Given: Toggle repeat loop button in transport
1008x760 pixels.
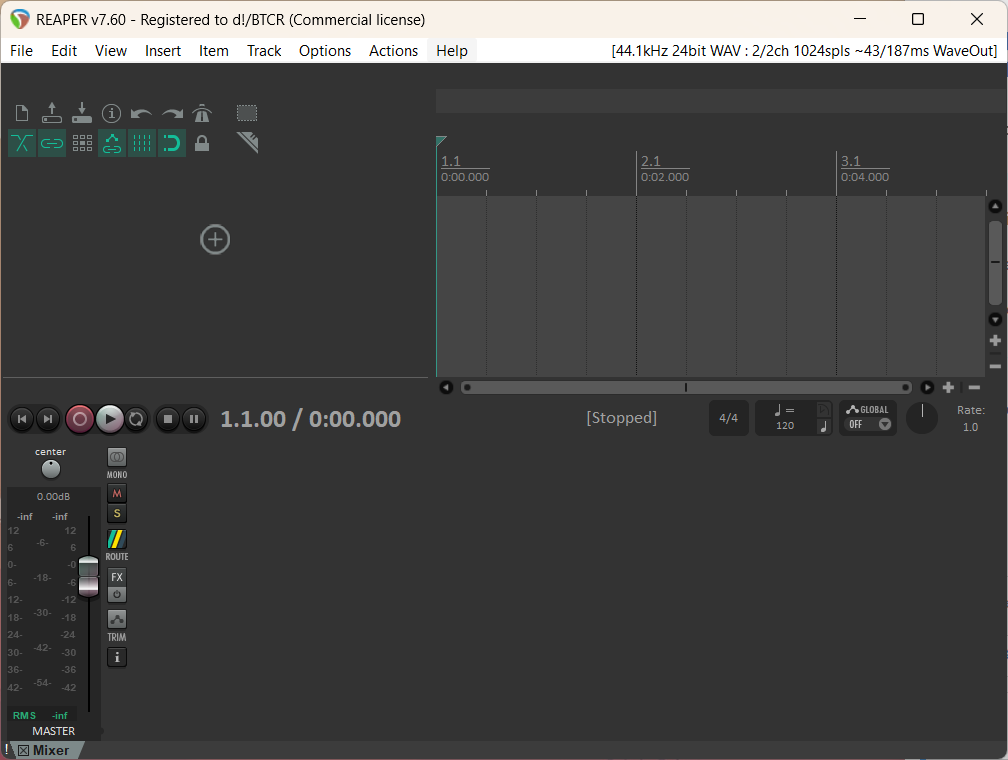Looking at the screenshot, I should pos(136,419).
